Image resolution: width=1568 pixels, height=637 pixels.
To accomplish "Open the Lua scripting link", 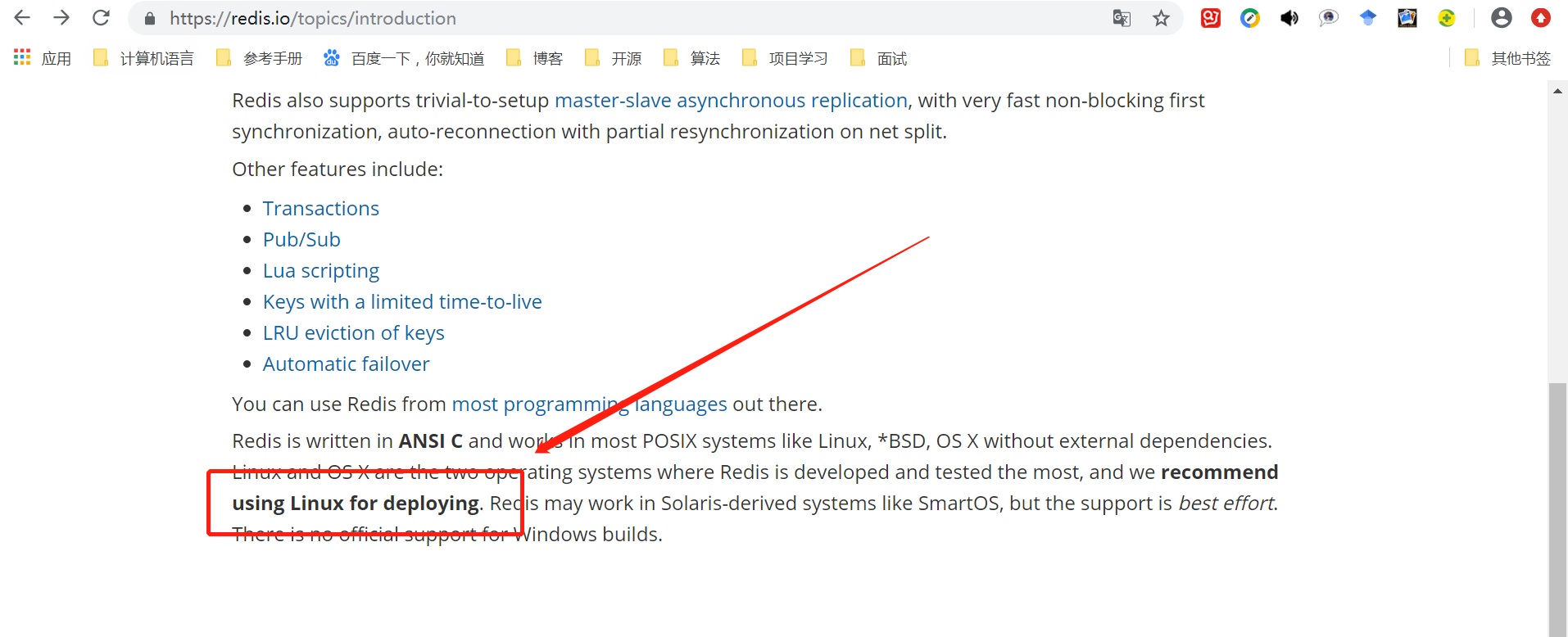I will [x=321, y=271].
